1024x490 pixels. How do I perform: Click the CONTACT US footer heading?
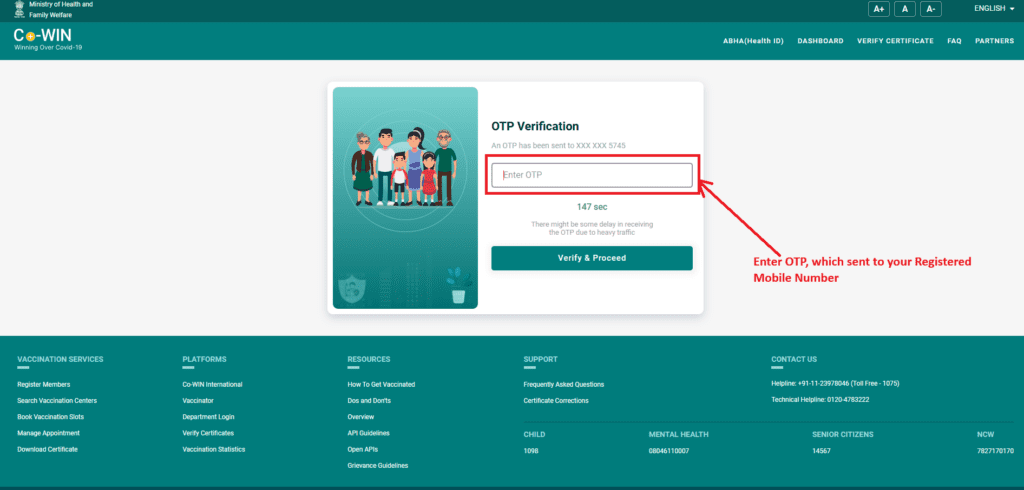point(793,359)
